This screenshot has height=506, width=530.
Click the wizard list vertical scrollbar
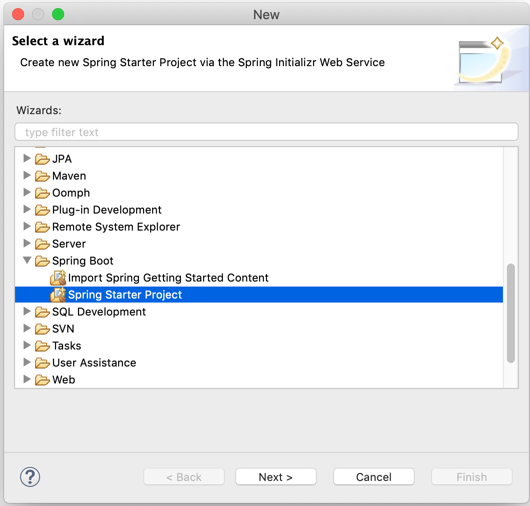coord(511,313)
